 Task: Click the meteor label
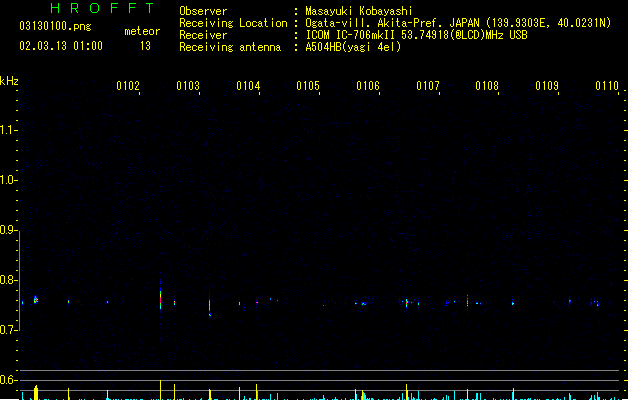142,31
